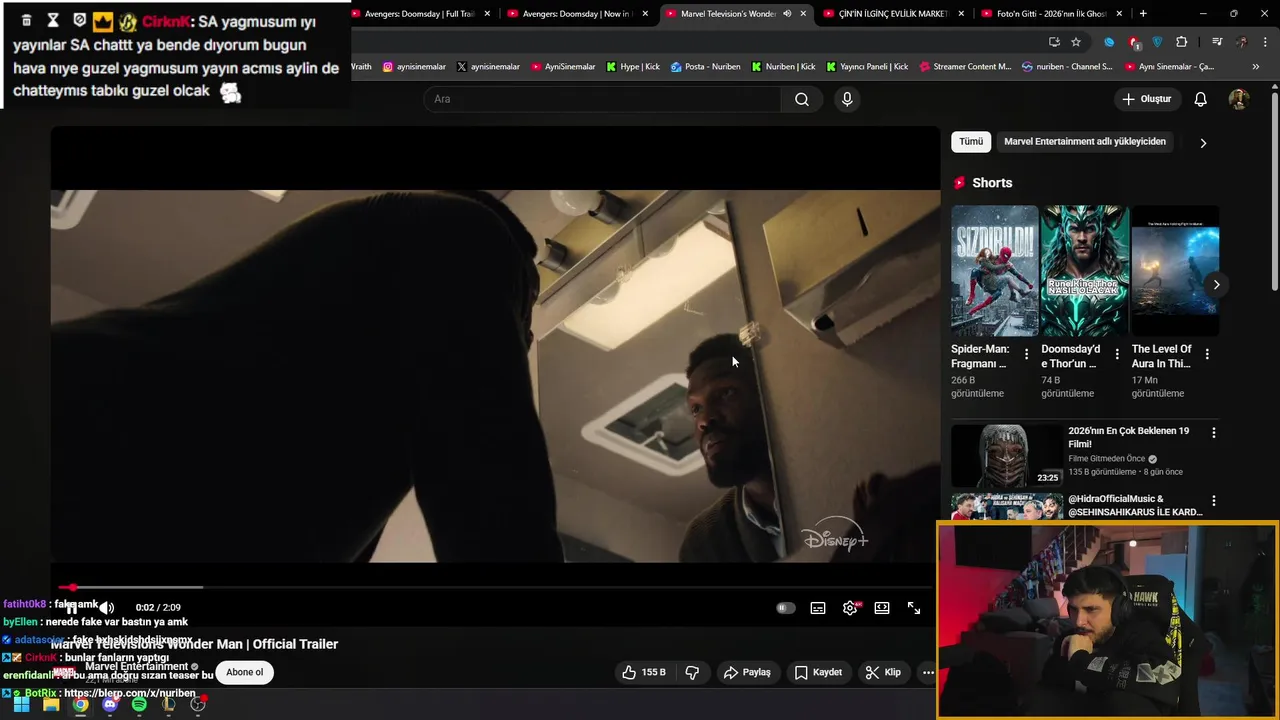Open aynisinemalar Instagram bookmark
1280x720 pixels.
click(414, 67)
